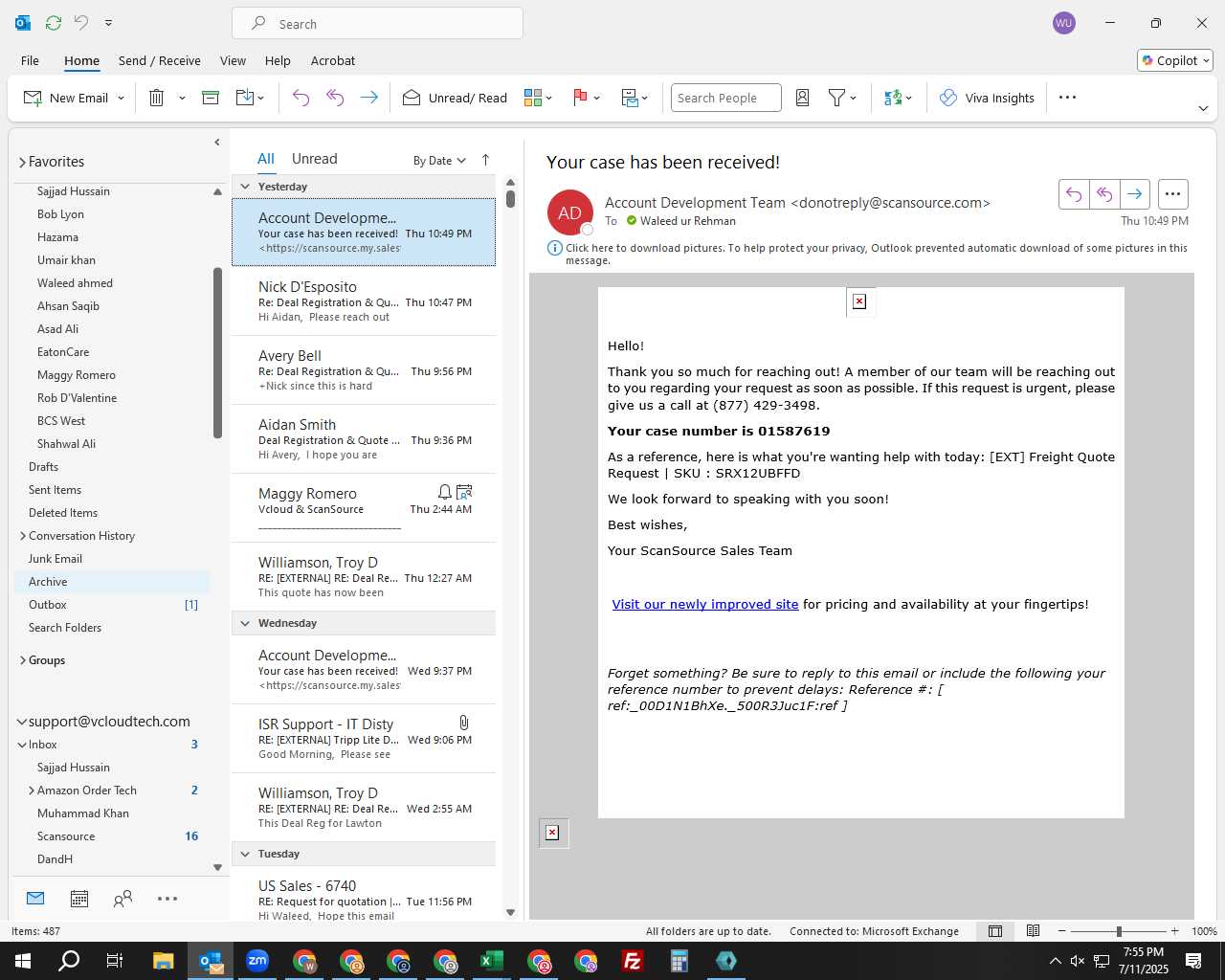Image resolution: width=1225 pixels, height=980 pixels.
Task: Show Unread messages tab
Action: pyautogui.click(x=314, y=159)
